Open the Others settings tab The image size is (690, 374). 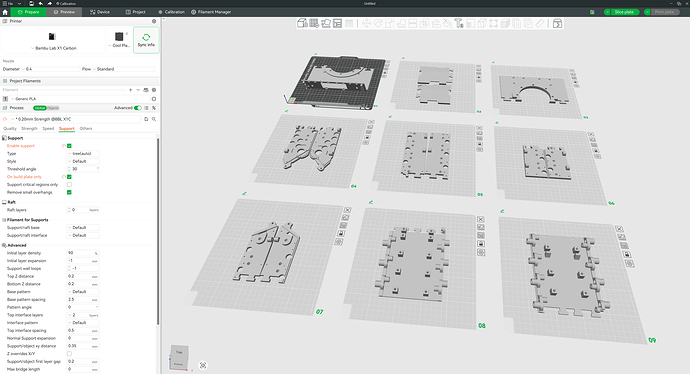tap(86, 128)
